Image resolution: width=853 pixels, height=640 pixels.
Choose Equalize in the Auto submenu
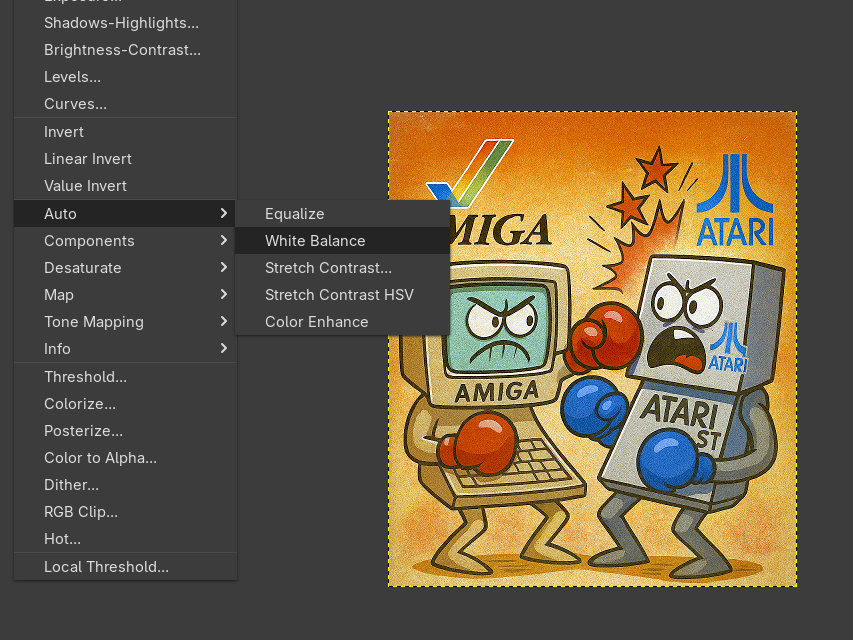pos(295,214)
